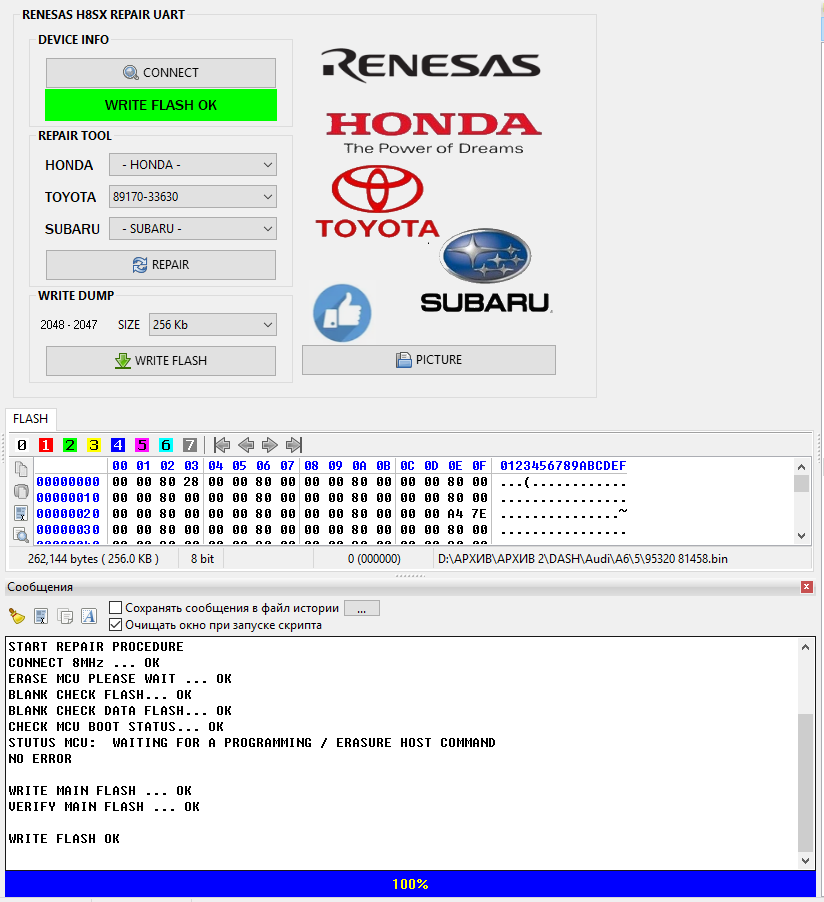Click the message log scroll up arrow
Screen dimensions: 824x902
click(806, 647)
